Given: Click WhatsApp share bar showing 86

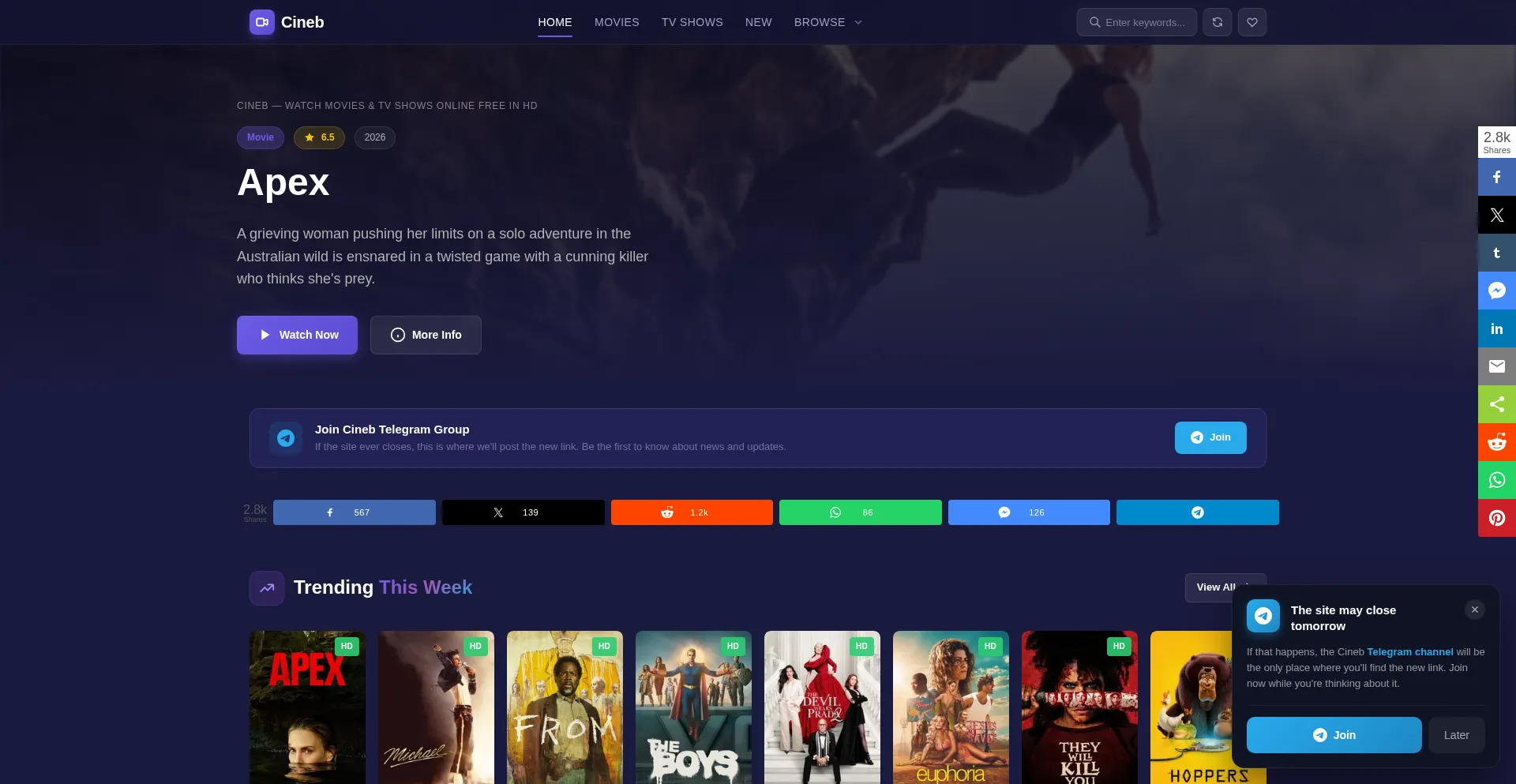Looking at the screenshot, I should pyautogui.click(x=861, y=512).
